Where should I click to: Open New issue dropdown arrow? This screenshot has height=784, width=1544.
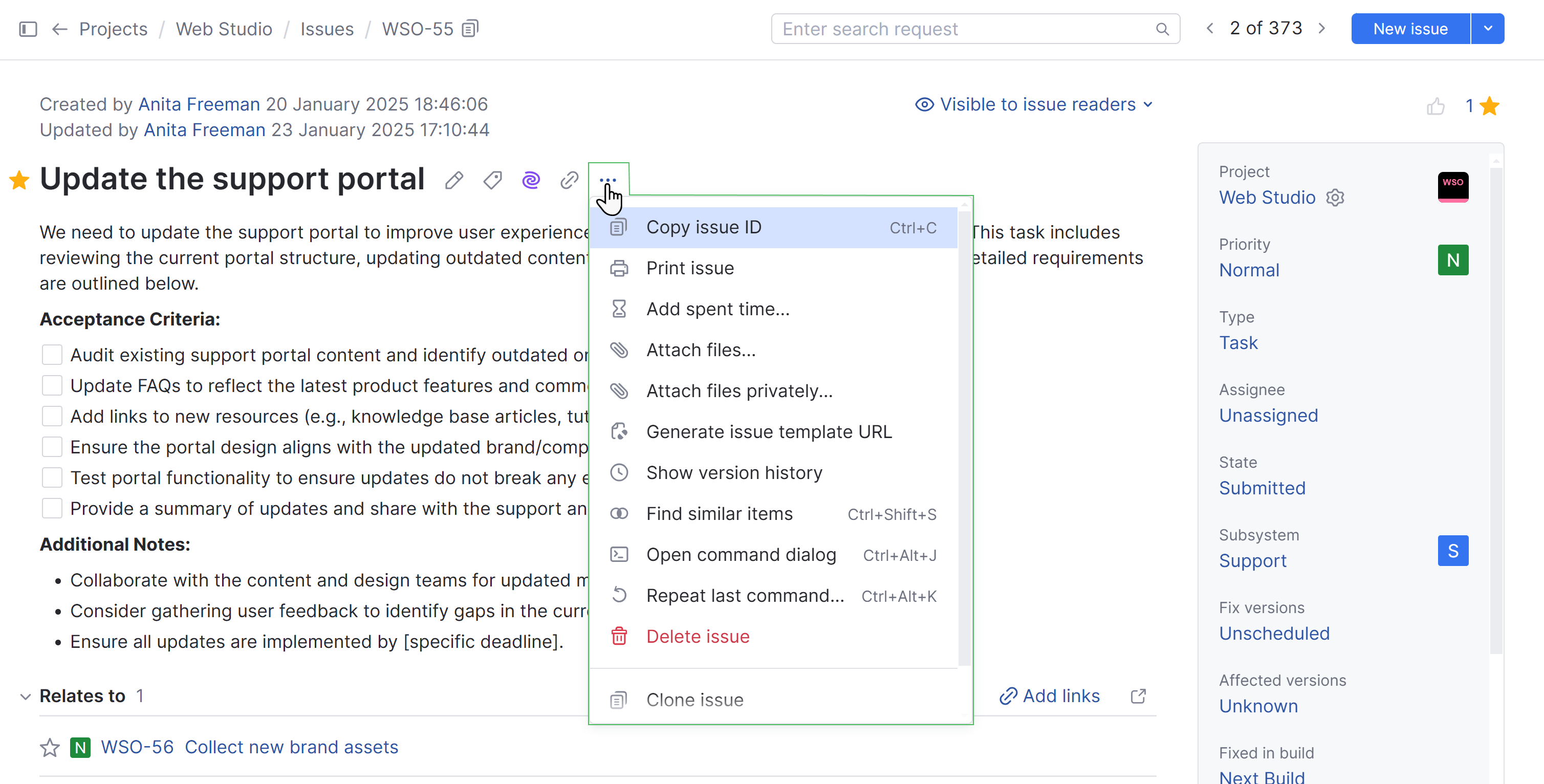coord(1488,29)
